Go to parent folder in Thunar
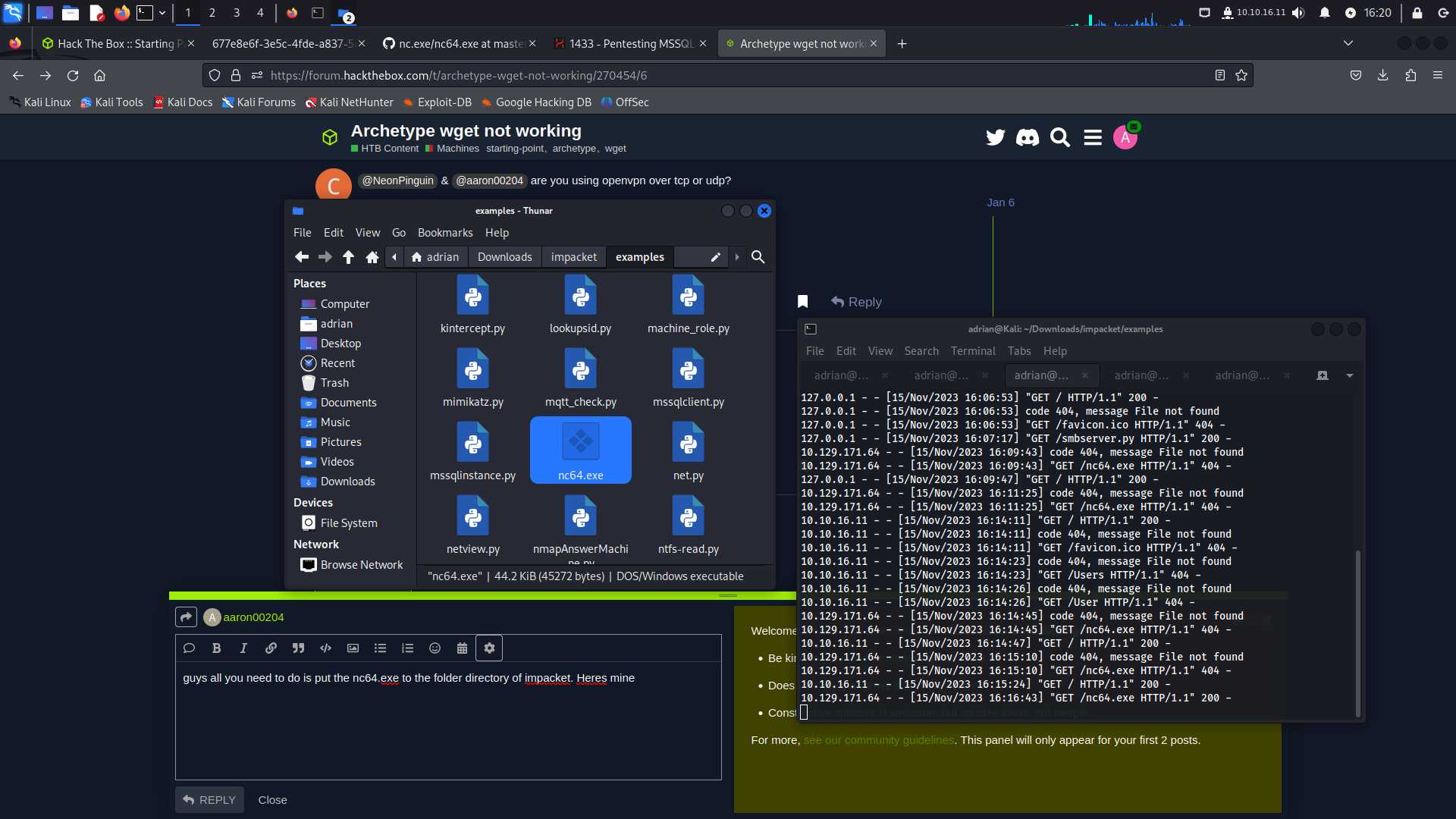The image size is (1456, 819). 348,257
